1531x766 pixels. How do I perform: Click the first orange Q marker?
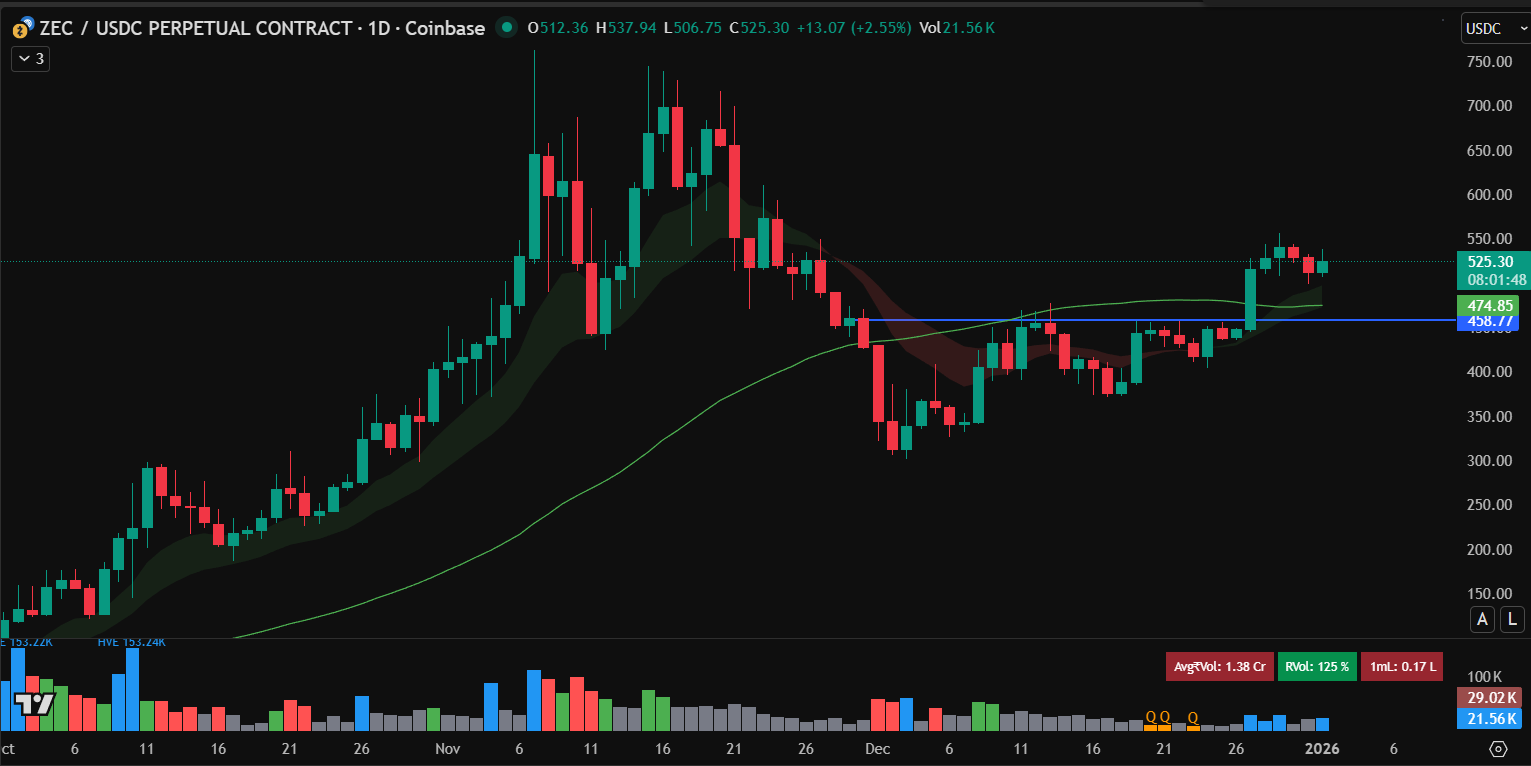coord(1150,717)
